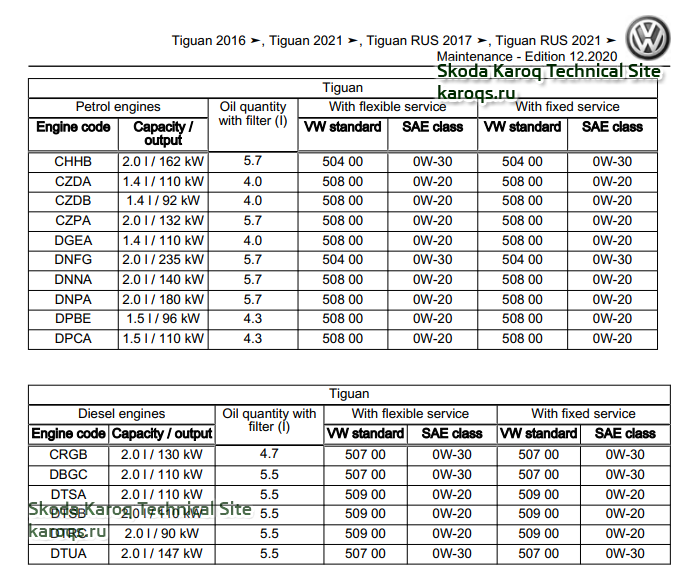Click the 'Tiguan' title above petrol table
The height and width of the screenshot is (575, 690).
(x=343, y=88)
